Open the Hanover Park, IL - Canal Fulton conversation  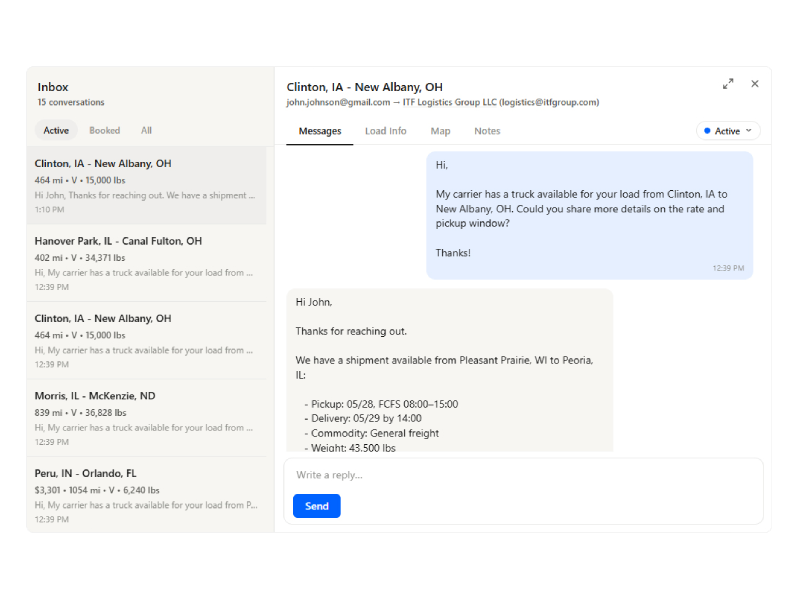point(146,263)
